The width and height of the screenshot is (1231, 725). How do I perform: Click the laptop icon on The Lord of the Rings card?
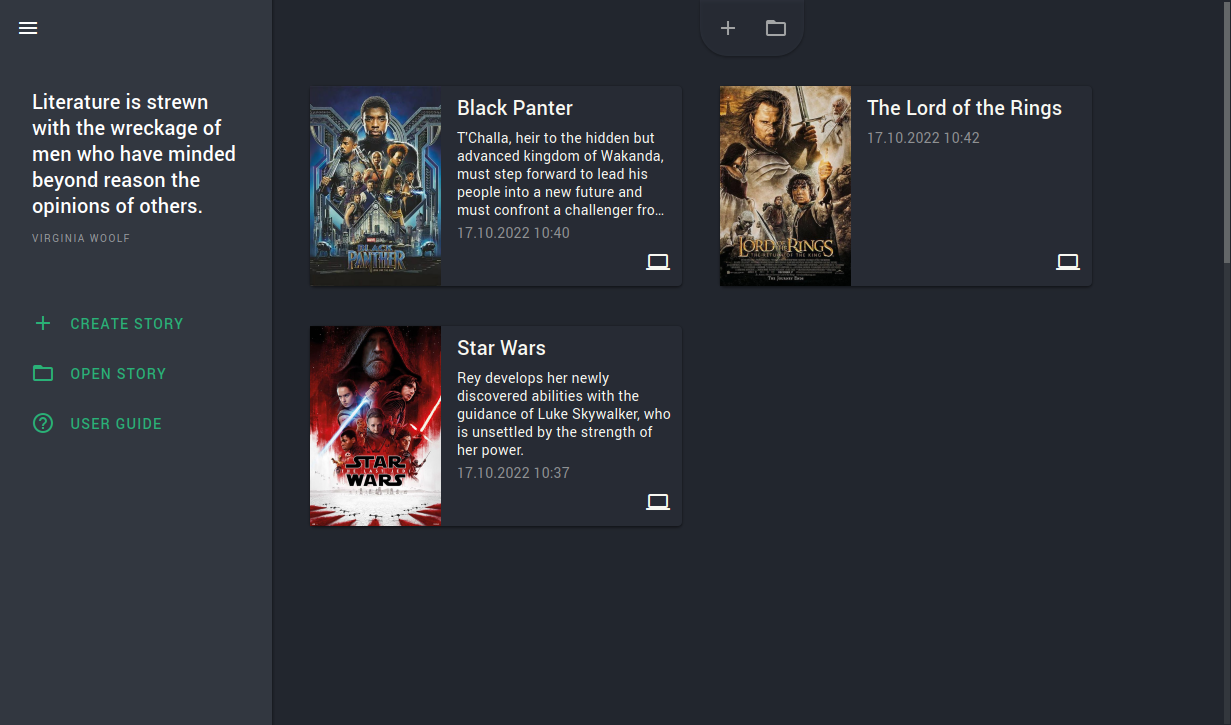[1068, 262]
